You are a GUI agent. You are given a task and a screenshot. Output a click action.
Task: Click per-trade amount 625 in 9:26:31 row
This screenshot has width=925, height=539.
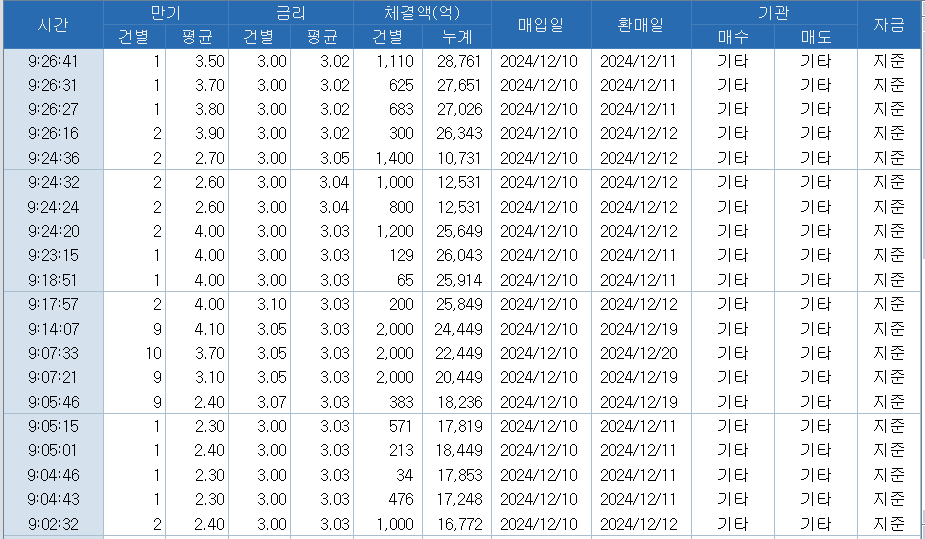[401, 86]
